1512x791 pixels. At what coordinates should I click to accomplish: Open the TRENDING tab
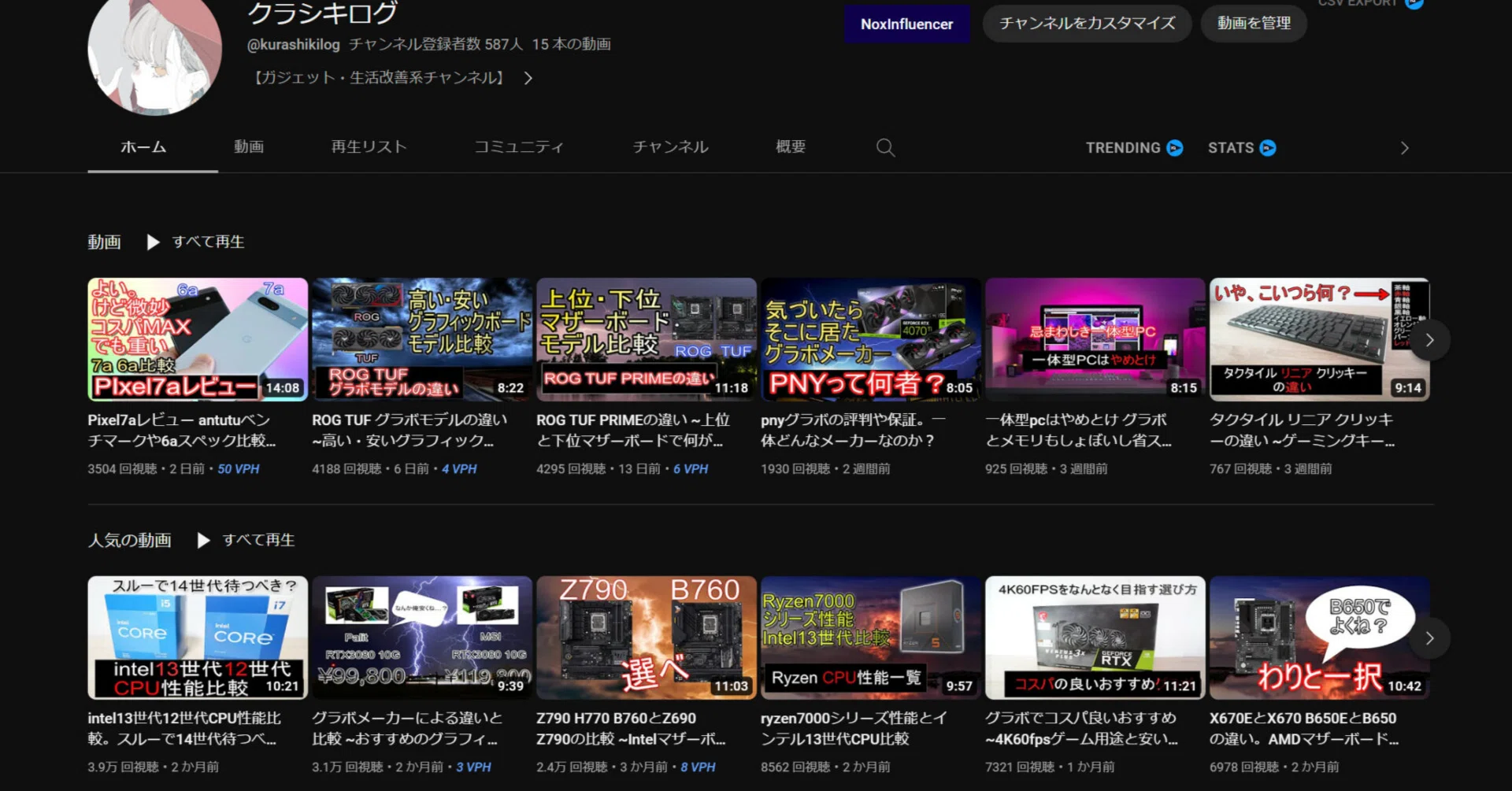[1134, 148]
